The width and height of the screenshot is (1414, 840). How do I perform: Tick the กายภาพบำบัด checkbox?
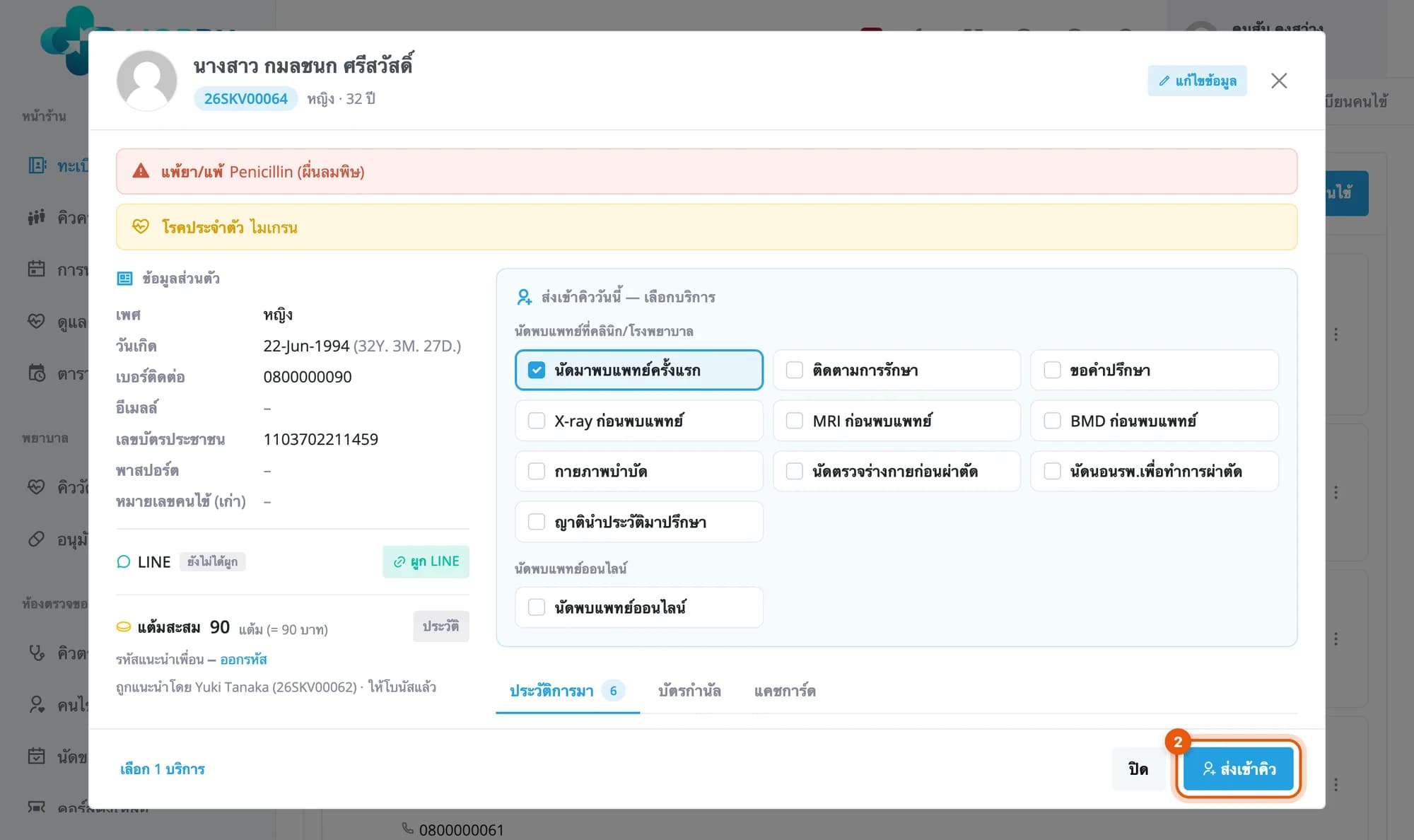pyautogui.click(x=537, y=471)
